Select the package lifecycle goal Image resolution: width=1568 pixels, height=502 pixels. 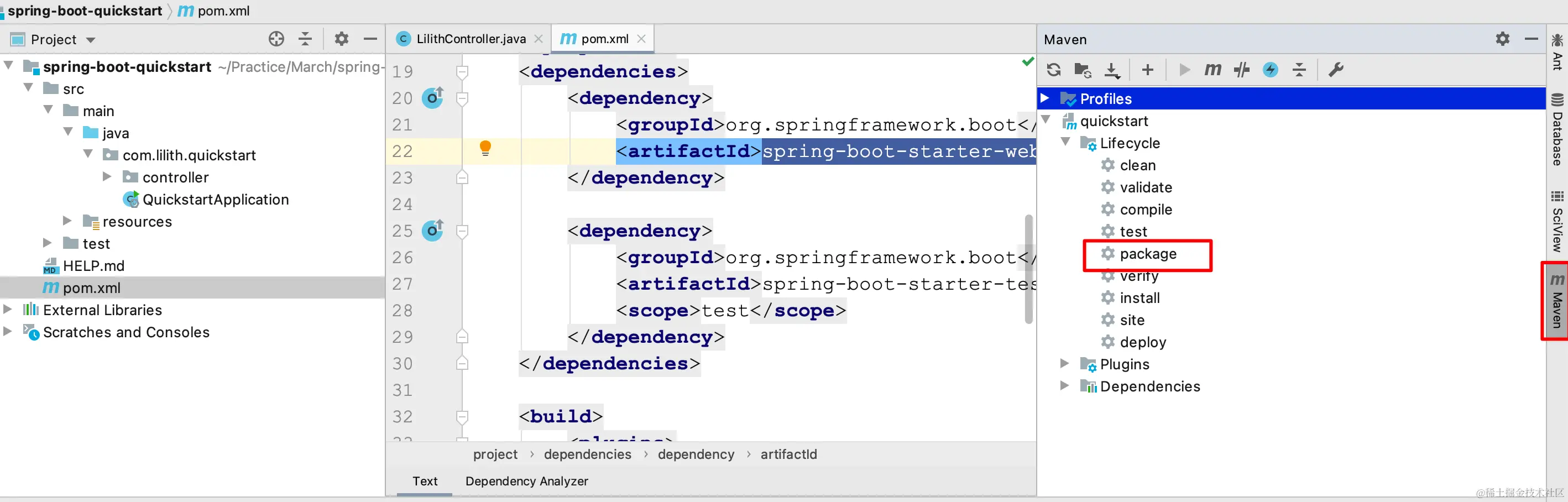tap(1147, 254)
